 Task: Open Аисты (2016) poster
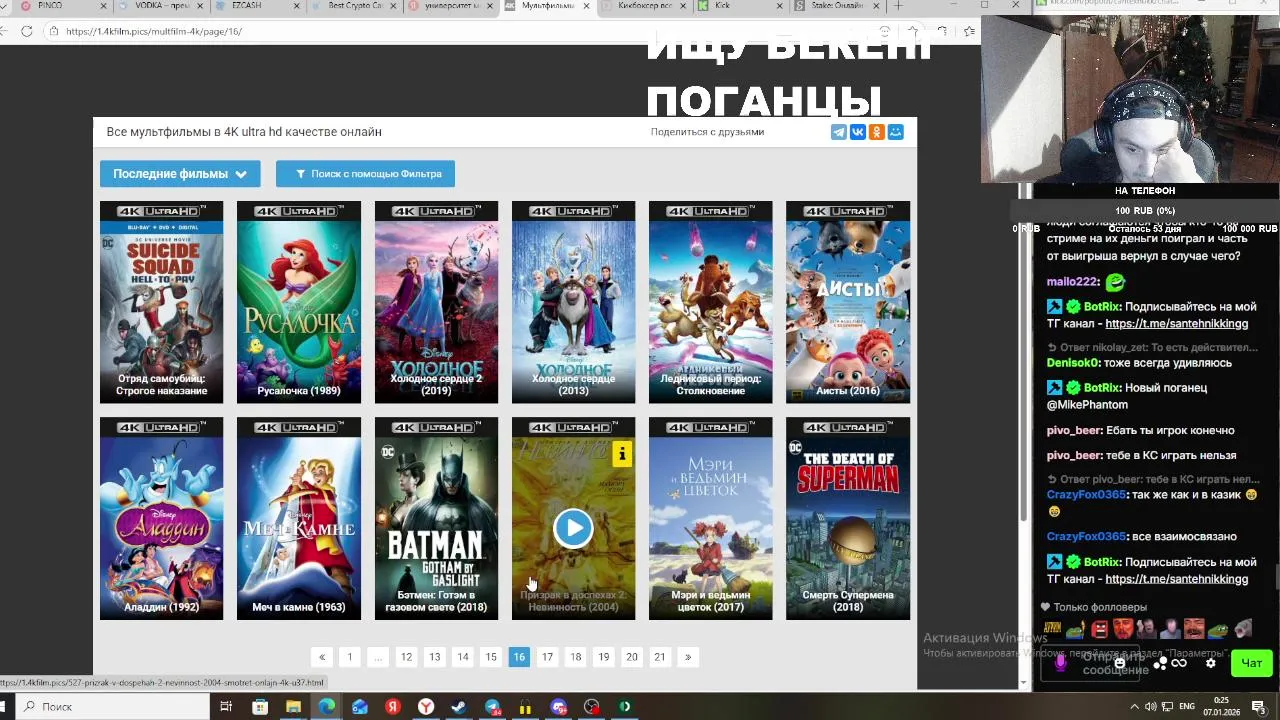tap(848, 302)
